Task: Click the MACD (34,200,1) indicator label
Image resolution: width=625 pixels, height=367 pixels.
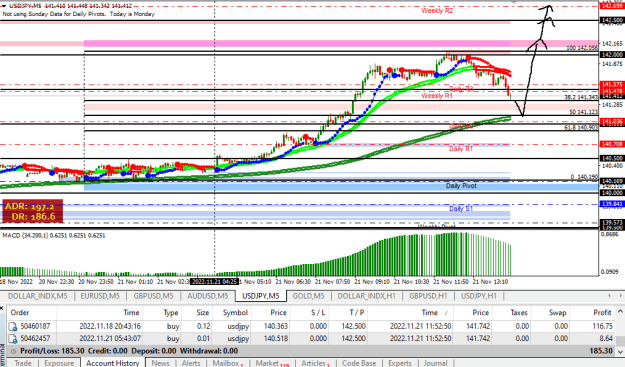Action: pyautogui.click(x=54, y=236)
